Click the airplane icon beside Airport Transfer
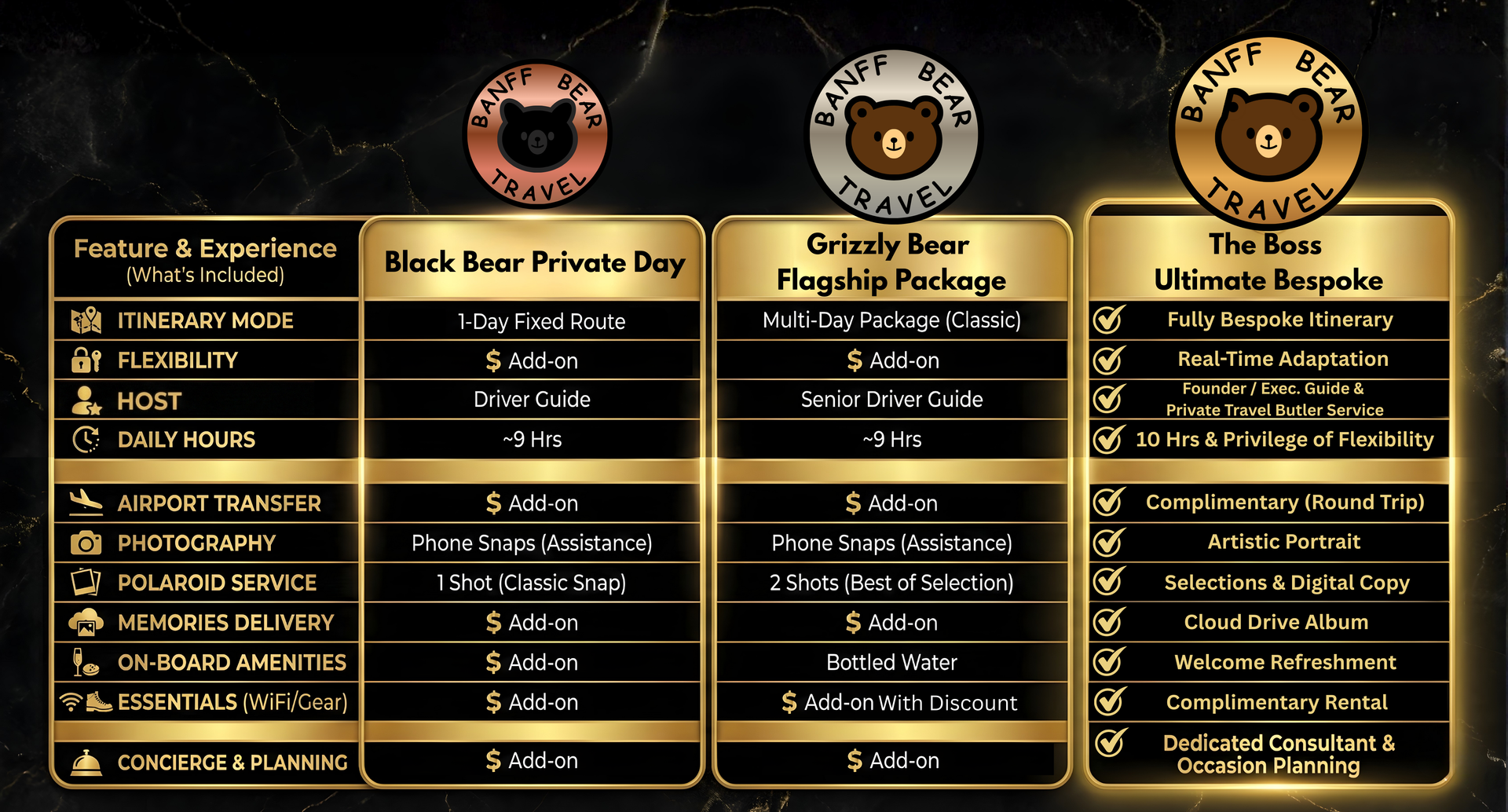 [86, 503]
